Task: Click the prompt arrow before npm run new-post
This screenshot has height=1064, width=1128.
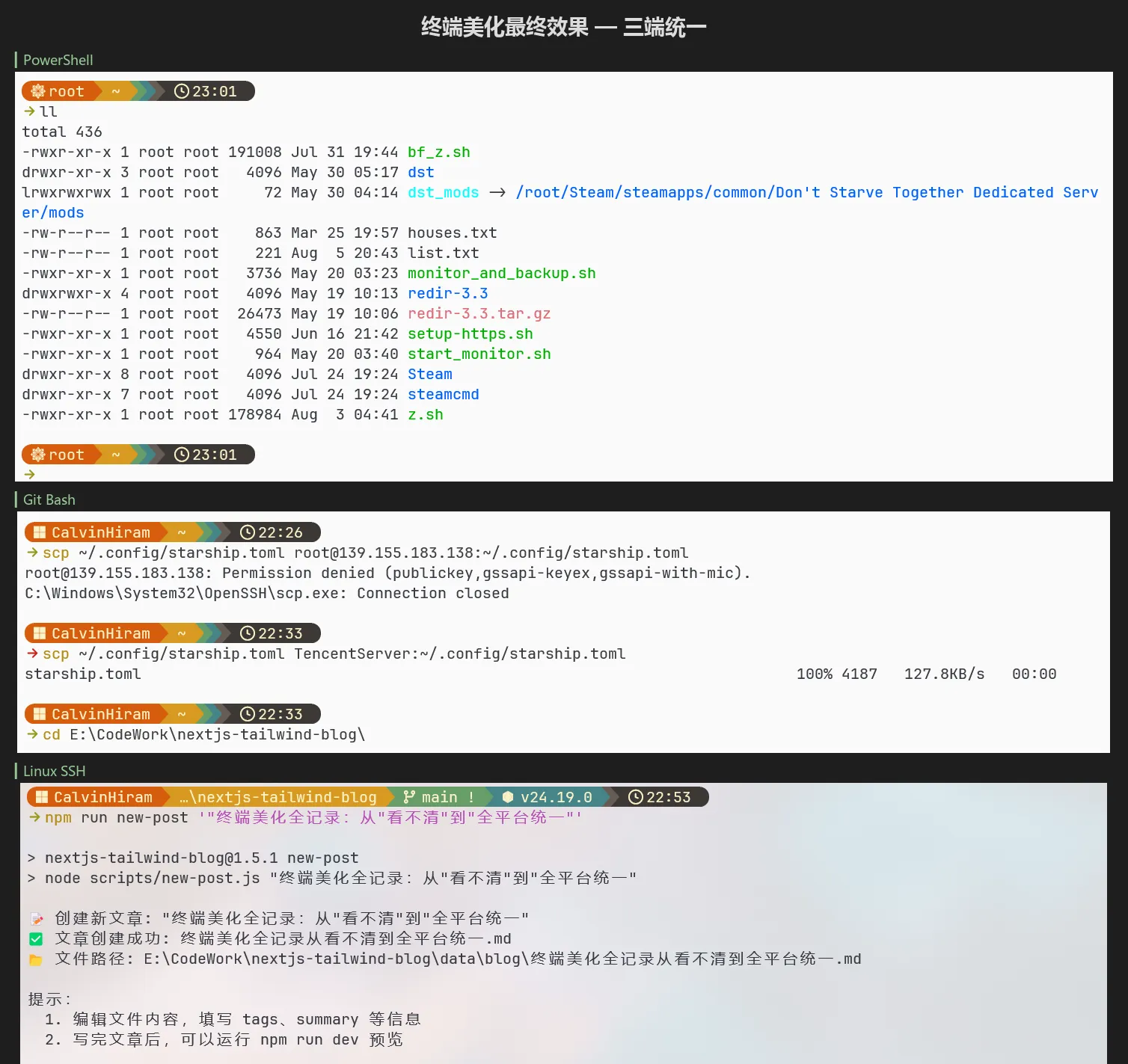Action: click(34, 817)
